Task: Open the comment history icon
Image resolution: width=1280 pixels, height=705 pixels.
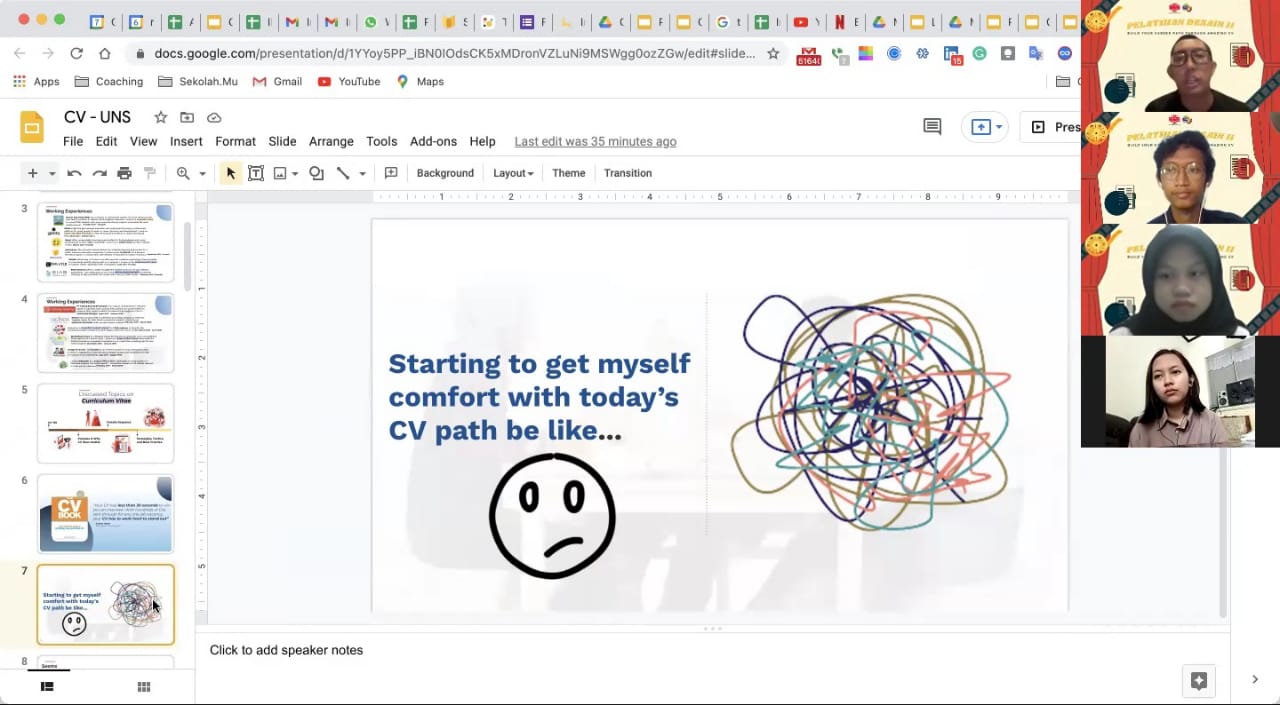Action: [x=932, y=127]
